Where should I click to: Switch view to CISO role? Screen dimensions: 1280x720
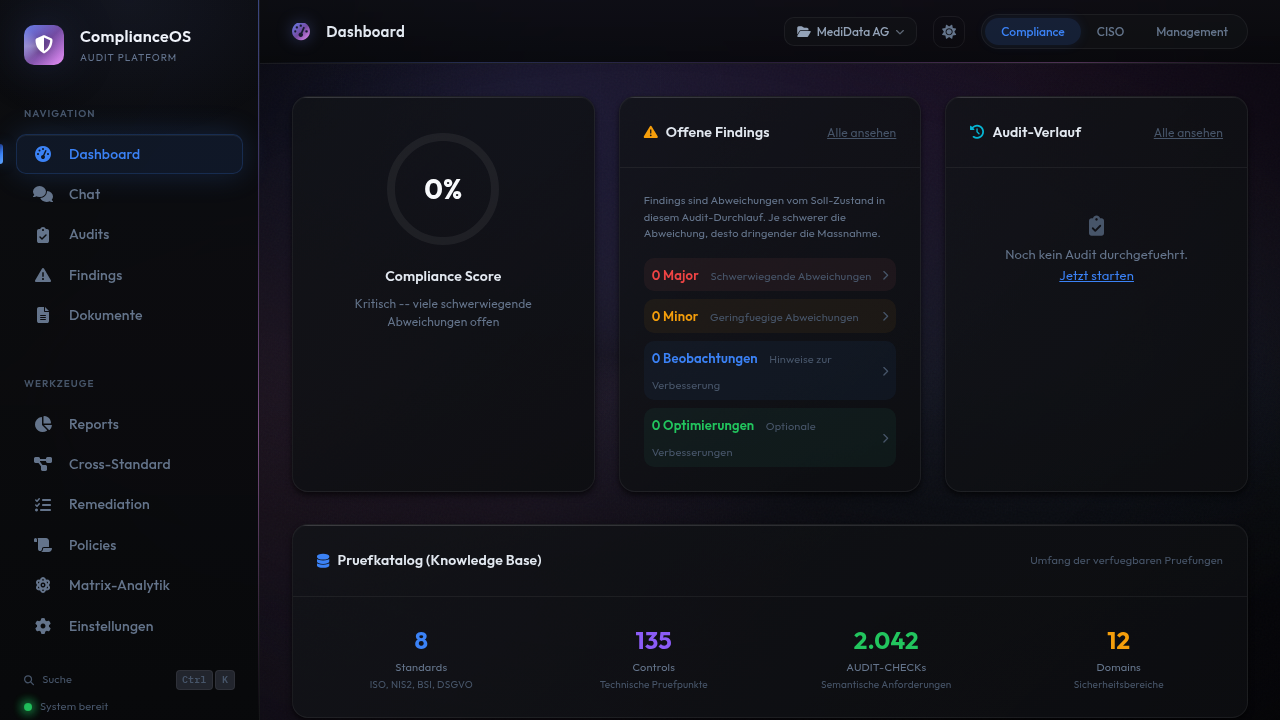(x=1110, y=32)
